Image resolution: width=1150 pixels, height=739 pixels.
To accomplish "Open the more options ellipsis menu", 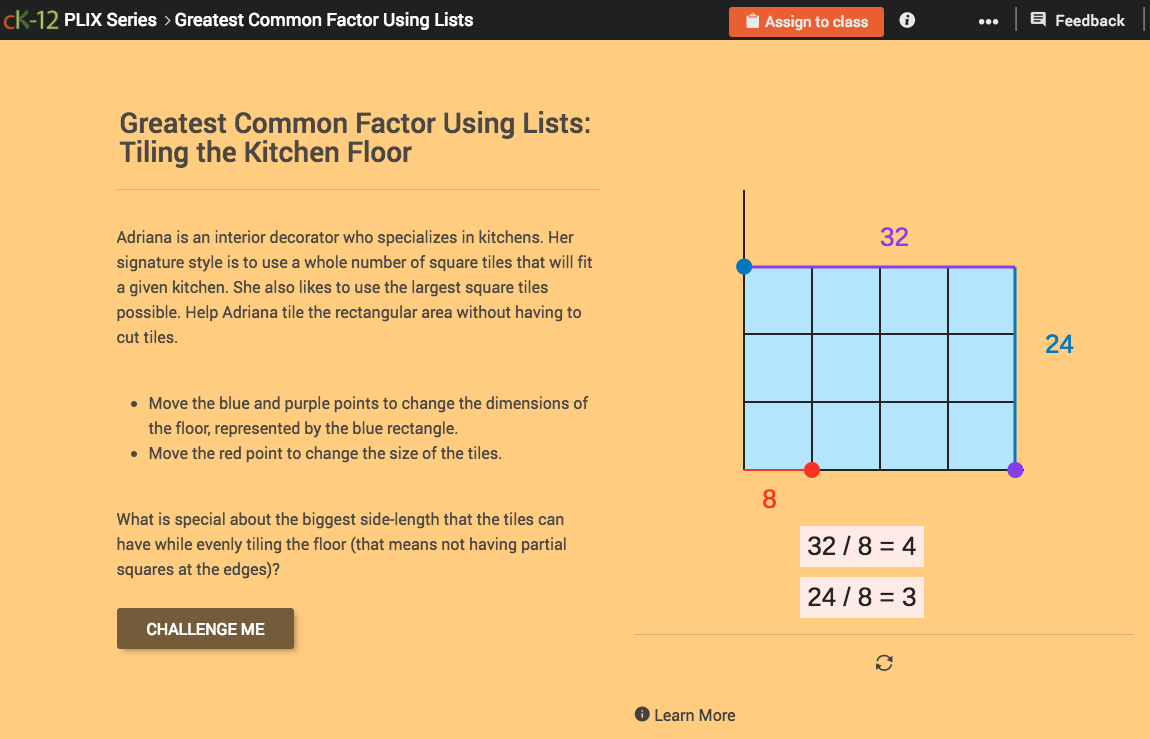I will [x=988, y=19].
